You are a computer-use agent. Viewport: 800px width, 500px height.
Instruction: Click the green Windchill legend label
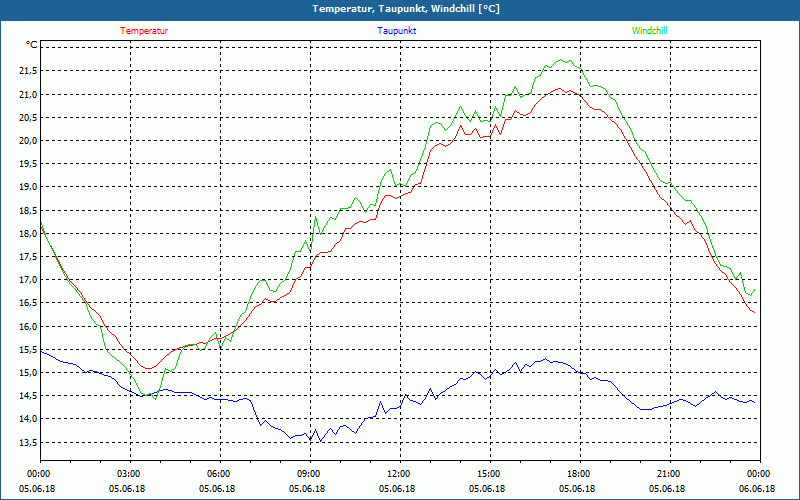point(649,31)
